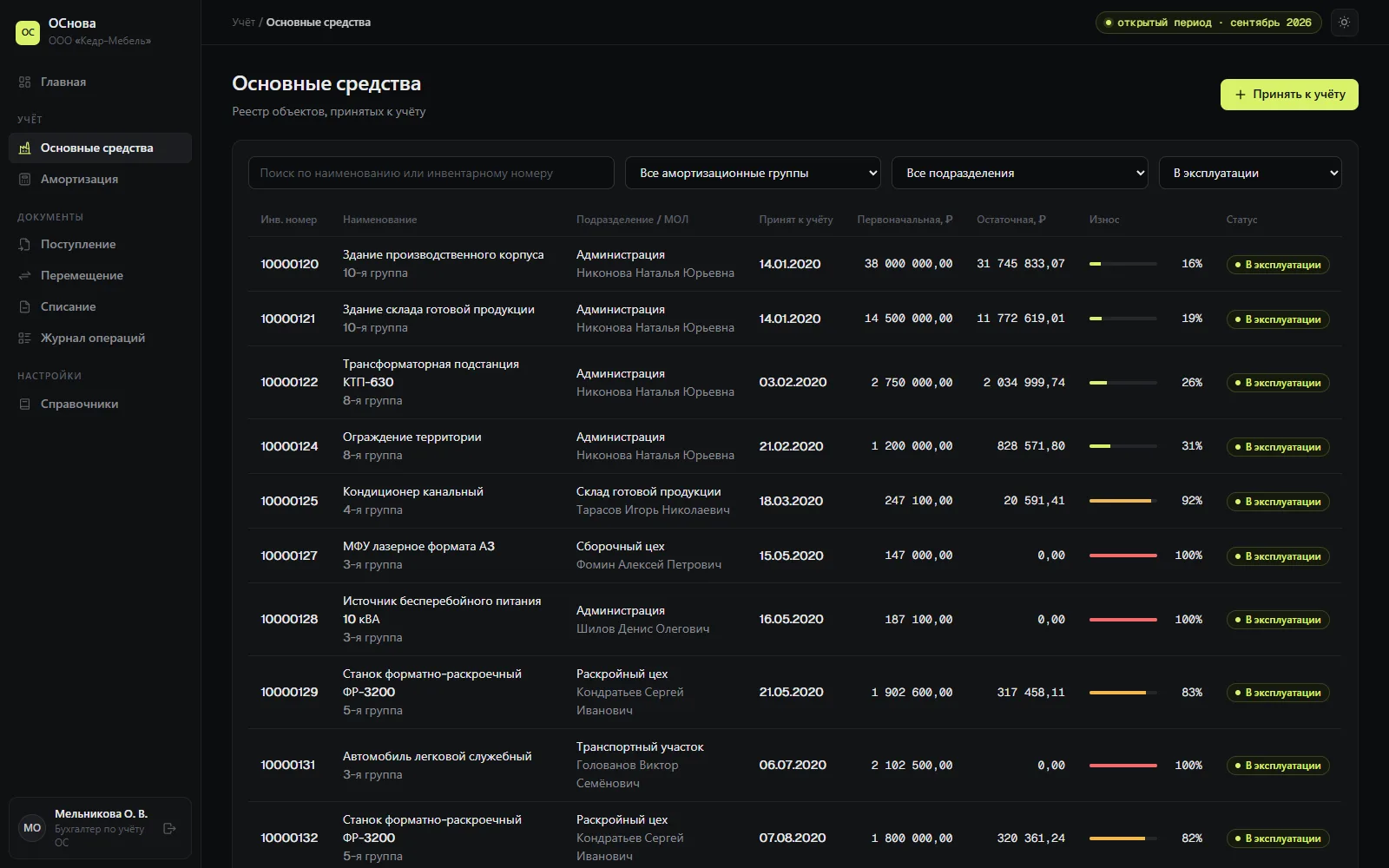Click the Справочники sidebar icon
1389x868 pixels.
[24, 404]
